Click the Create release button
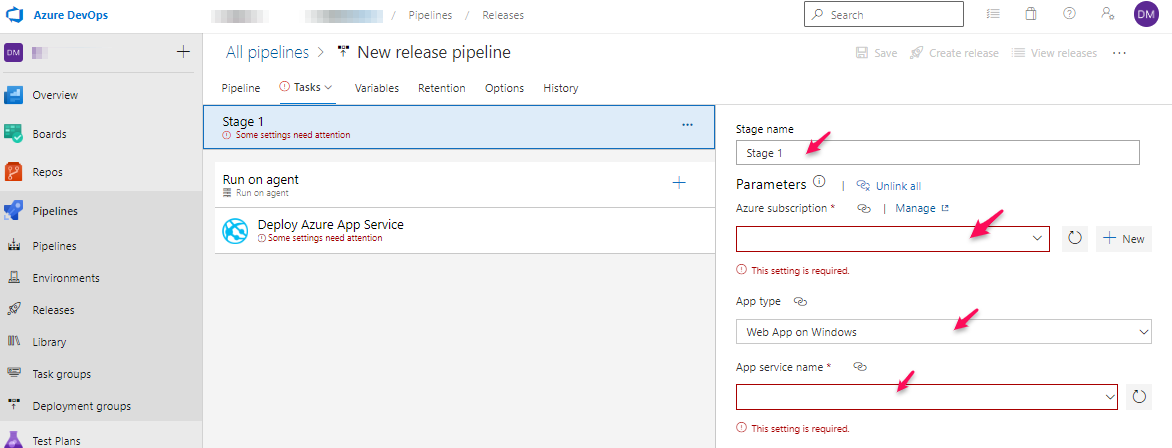 point(954,53)
